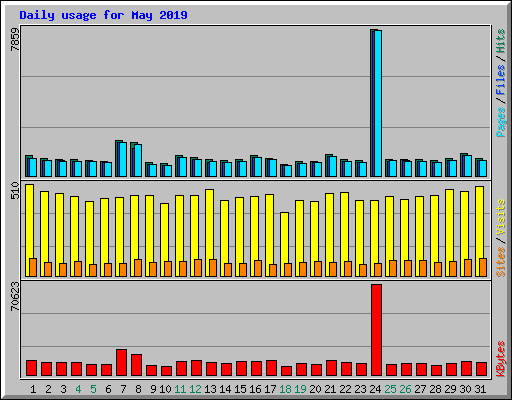Select the red KBytes bar for day 18
Viewport: 512px width, 400px height.
[x=286, y=371]
